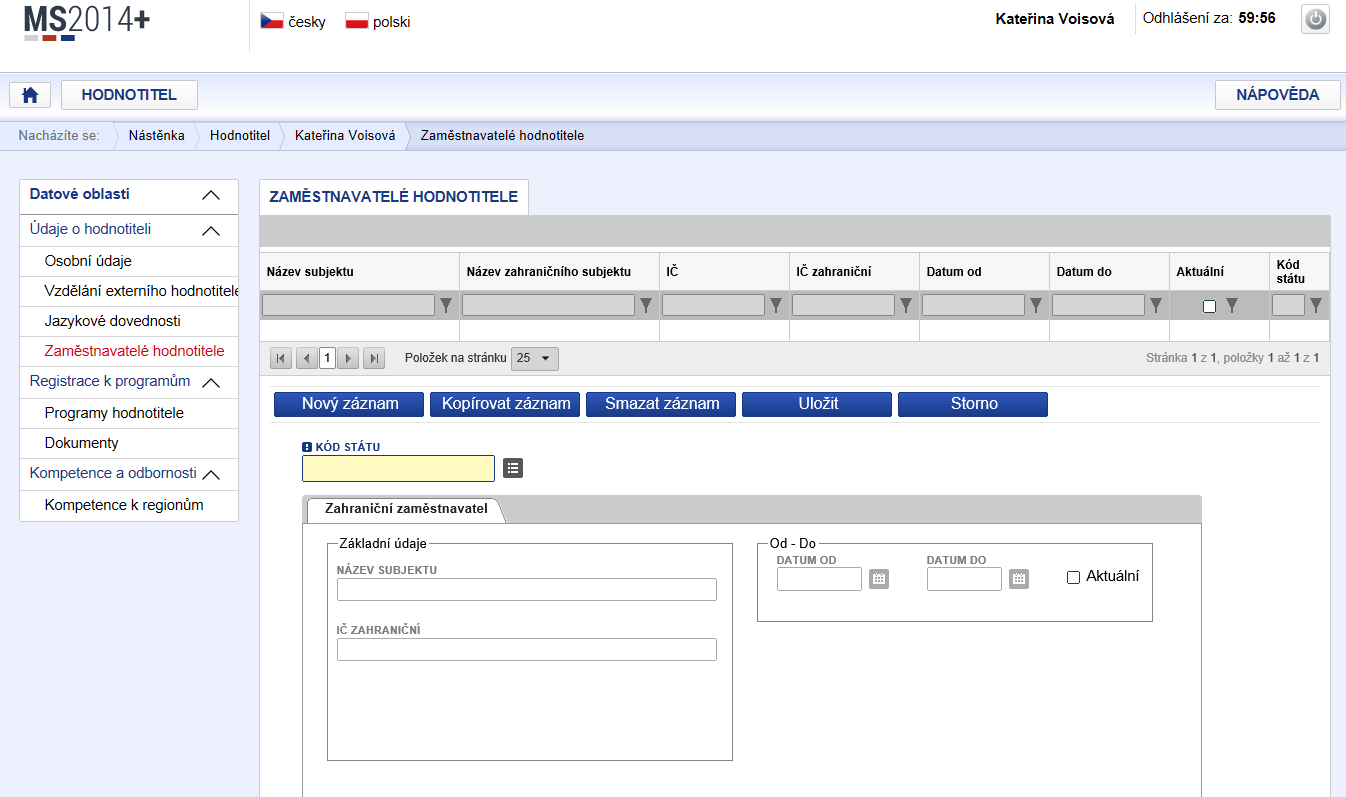Click Název subjektu column filter box
The height and width of the screenshot is (797, 1346).
pos(348,305)
